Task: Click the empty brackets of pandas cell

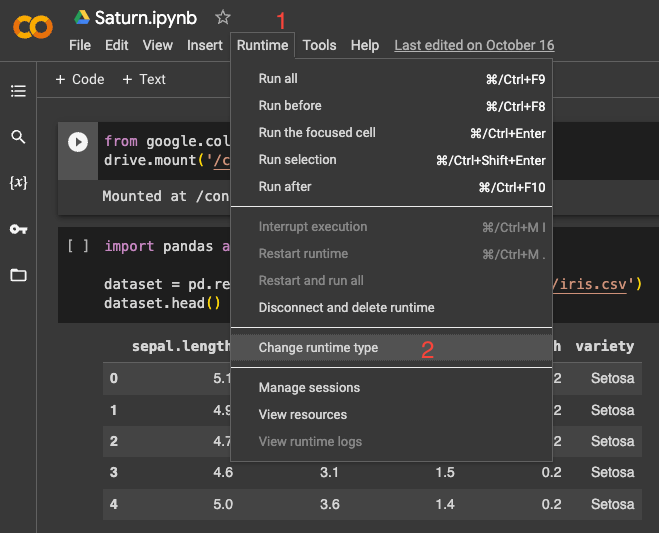Action: (78, 246)
